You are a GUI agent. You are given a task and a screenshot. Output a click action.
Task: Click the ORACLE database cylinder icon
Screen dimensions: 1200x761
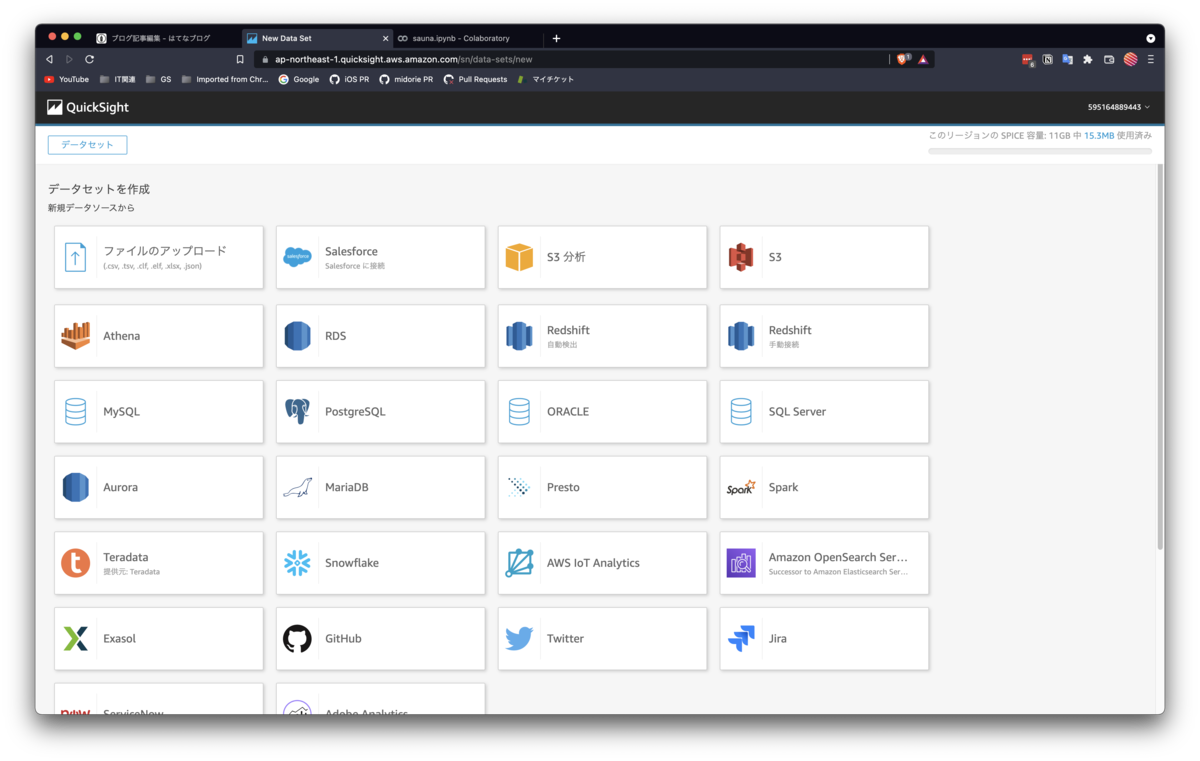coord(519,411)
